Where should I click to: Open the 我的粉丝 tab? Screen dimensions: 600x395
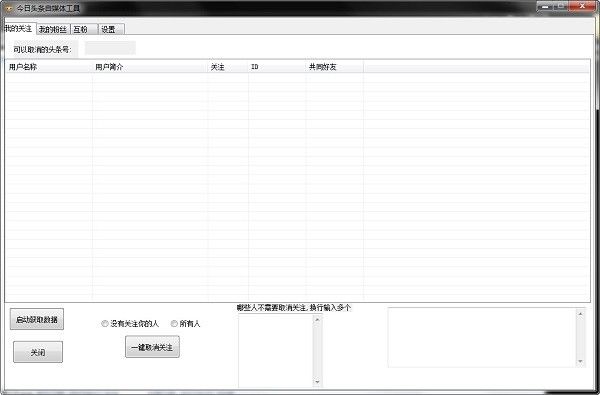(53, 29)
